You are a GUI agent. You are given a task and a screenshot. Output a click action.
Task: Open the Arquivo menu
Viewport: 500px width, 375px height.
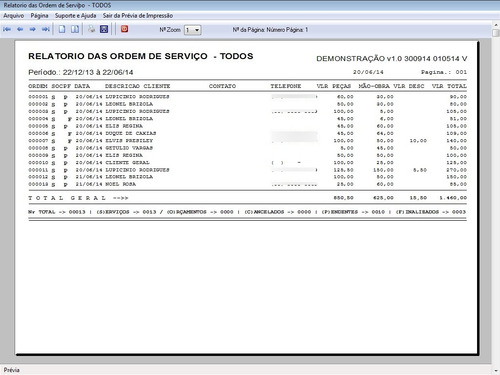(14, 16)
